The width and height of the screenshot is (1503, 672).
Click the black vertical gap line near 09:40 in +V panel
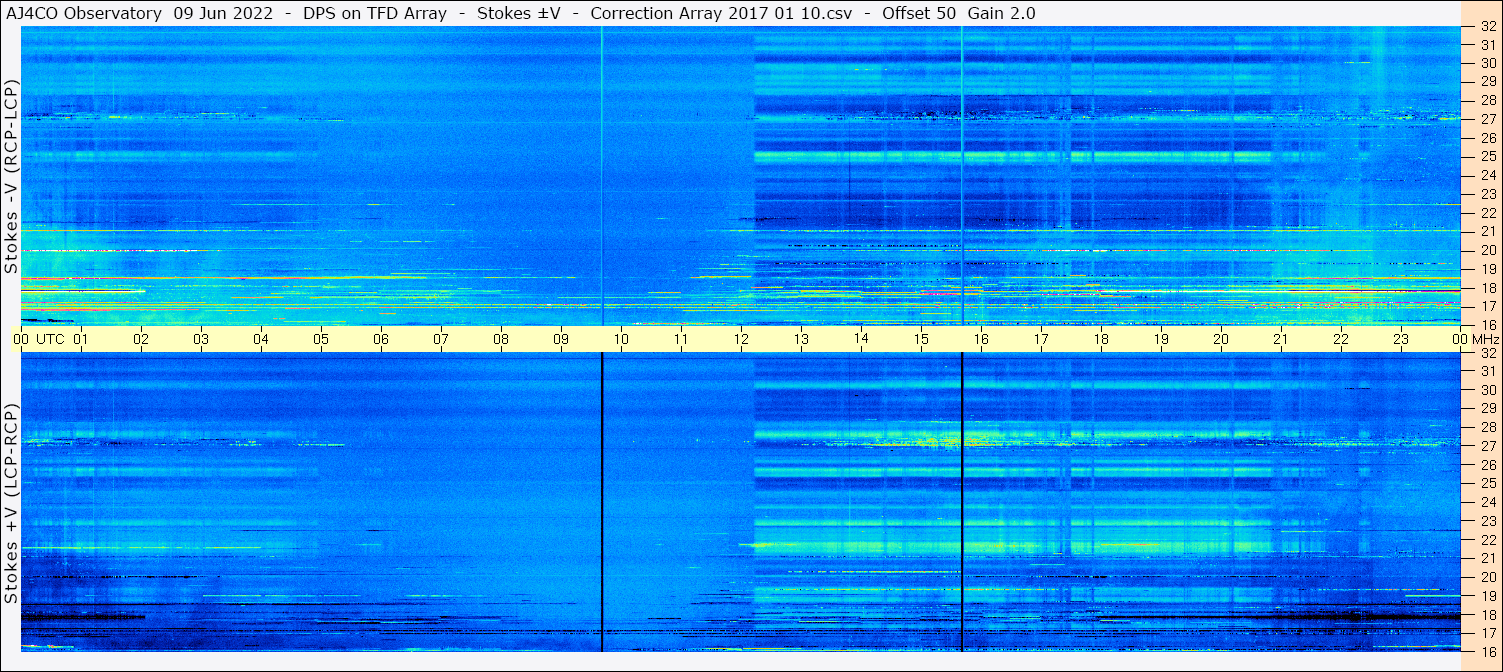point(602,502)
